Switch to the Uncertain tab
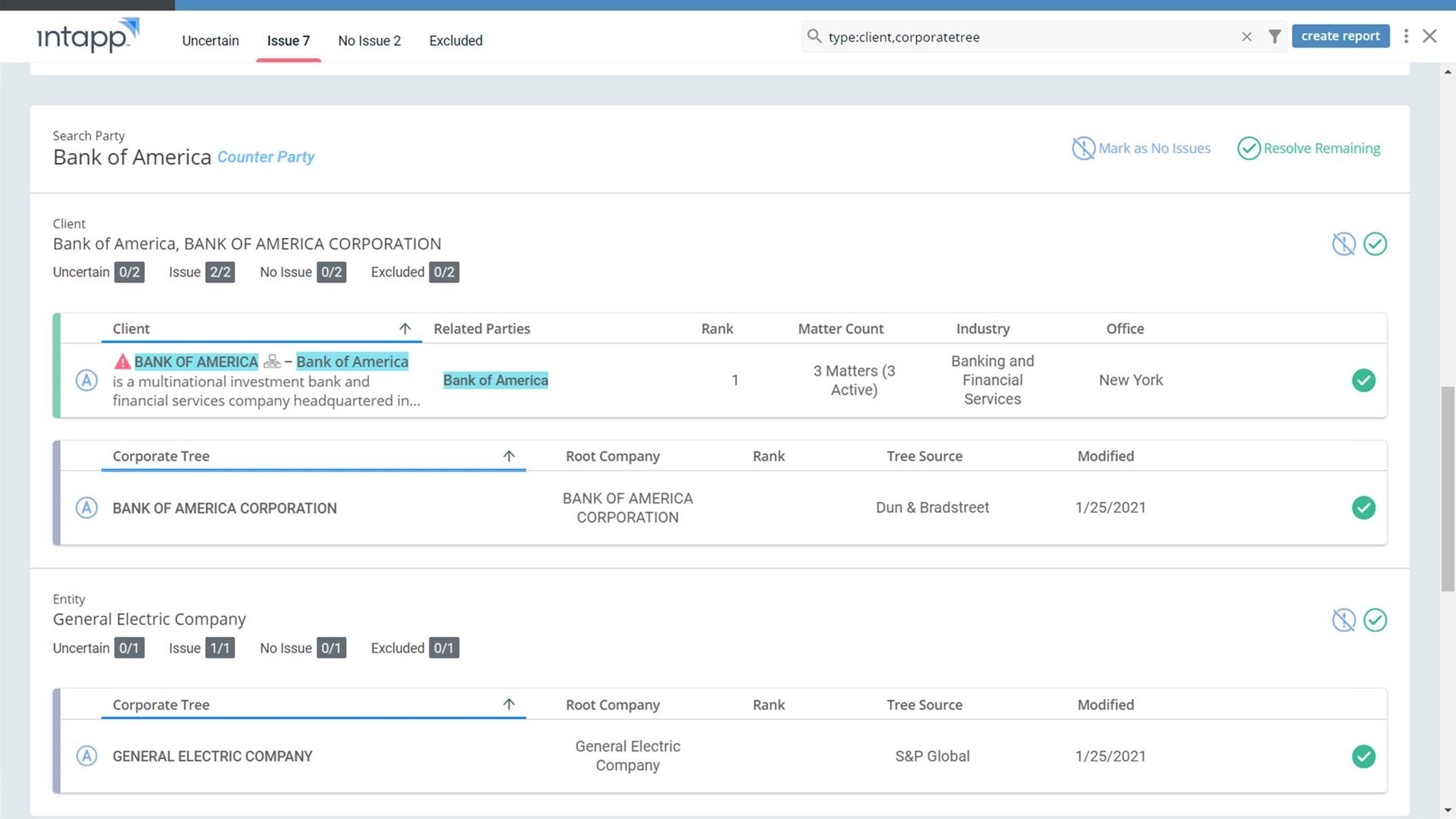Image resolution: width=1456 pixels, height=819 pixels. pyautogui.click(x=210, y=40)
